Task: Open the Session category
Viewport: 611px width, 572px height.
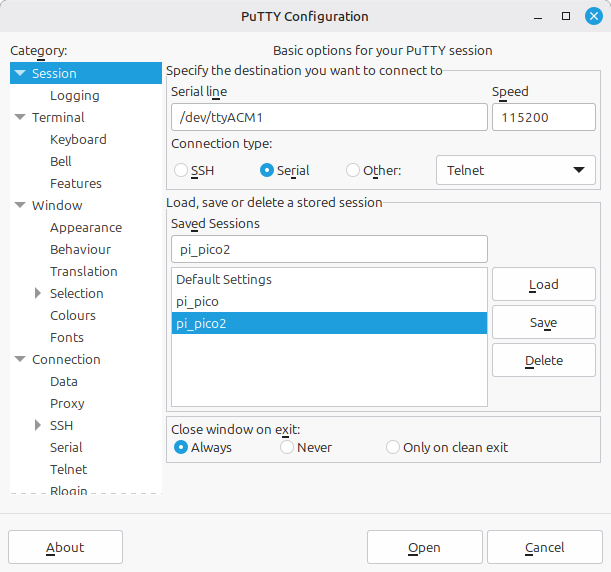Action: pyautogui.click(x=54, y=73)
